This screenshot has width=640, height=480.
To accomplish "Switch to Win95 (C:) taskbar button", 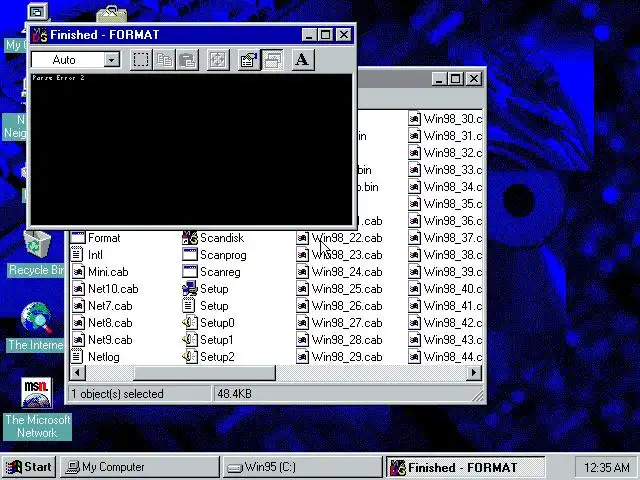I will (x=302, y=467).
